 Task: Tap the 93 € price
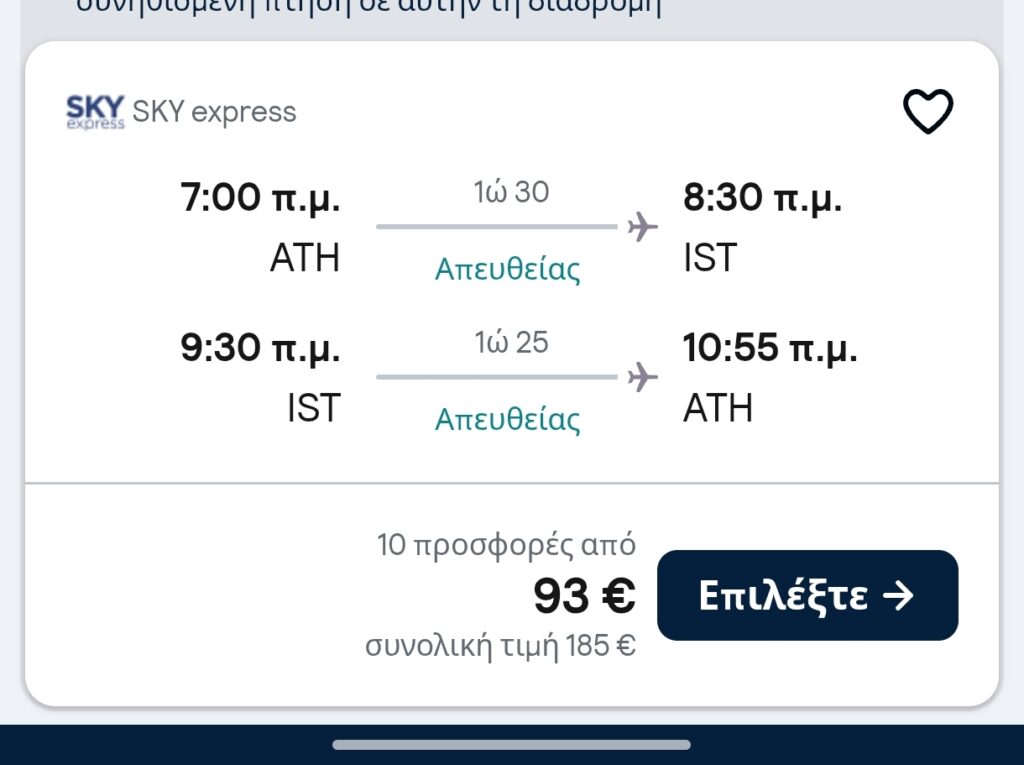coord(584,597)
